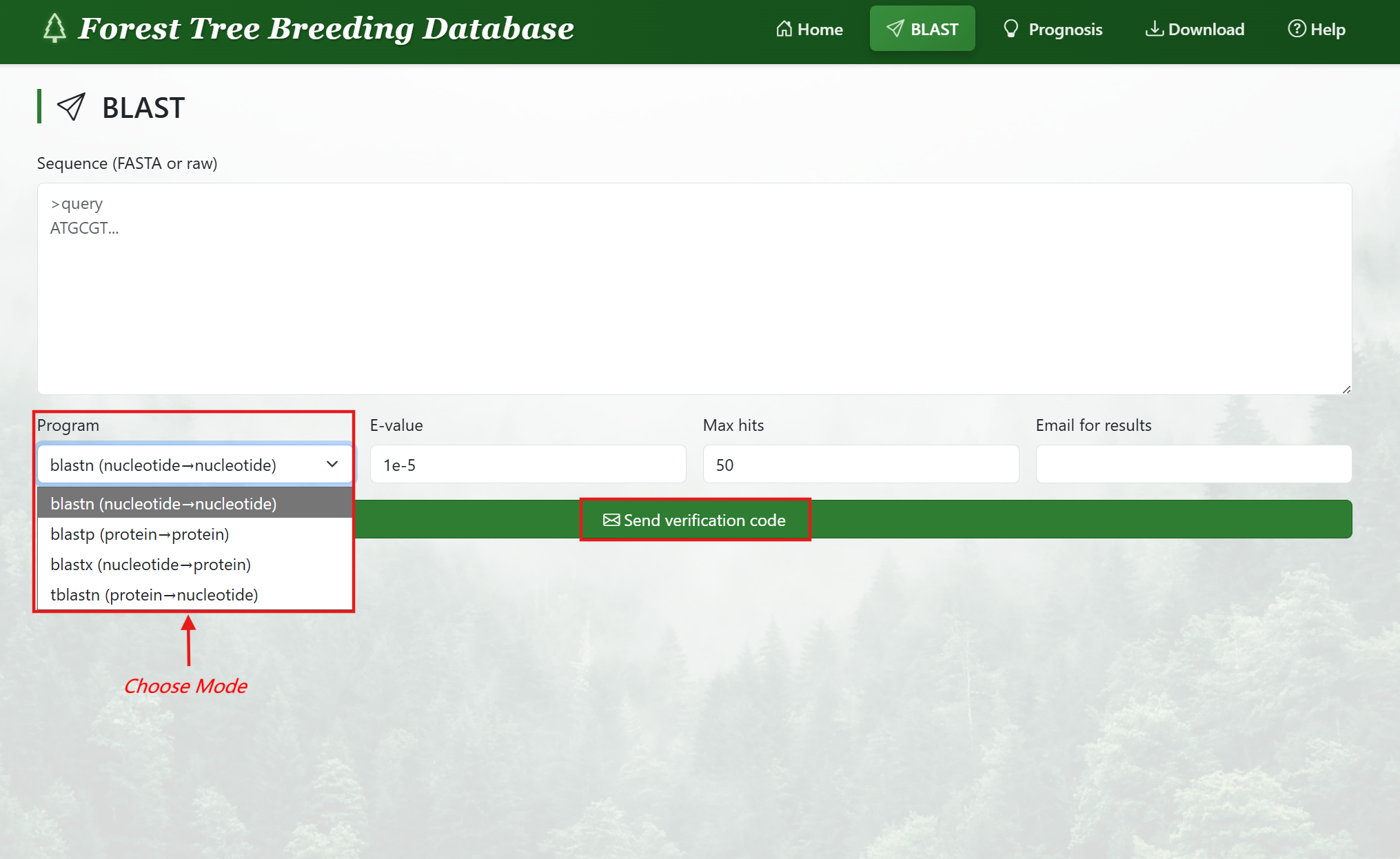
Task: Open the Program dropdown selector
Action: pos(195,465)
